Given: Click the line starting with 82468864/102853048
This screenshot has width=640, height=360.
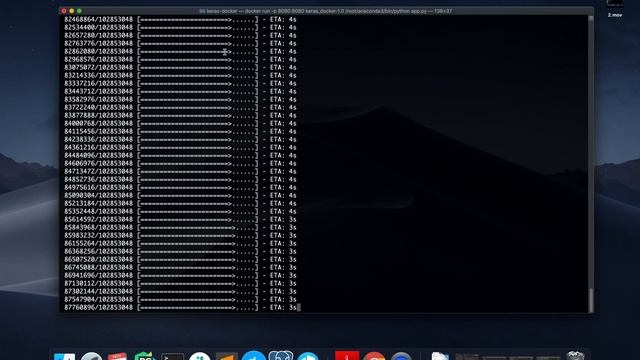Looking at the screenshot, I should [180, 20].
